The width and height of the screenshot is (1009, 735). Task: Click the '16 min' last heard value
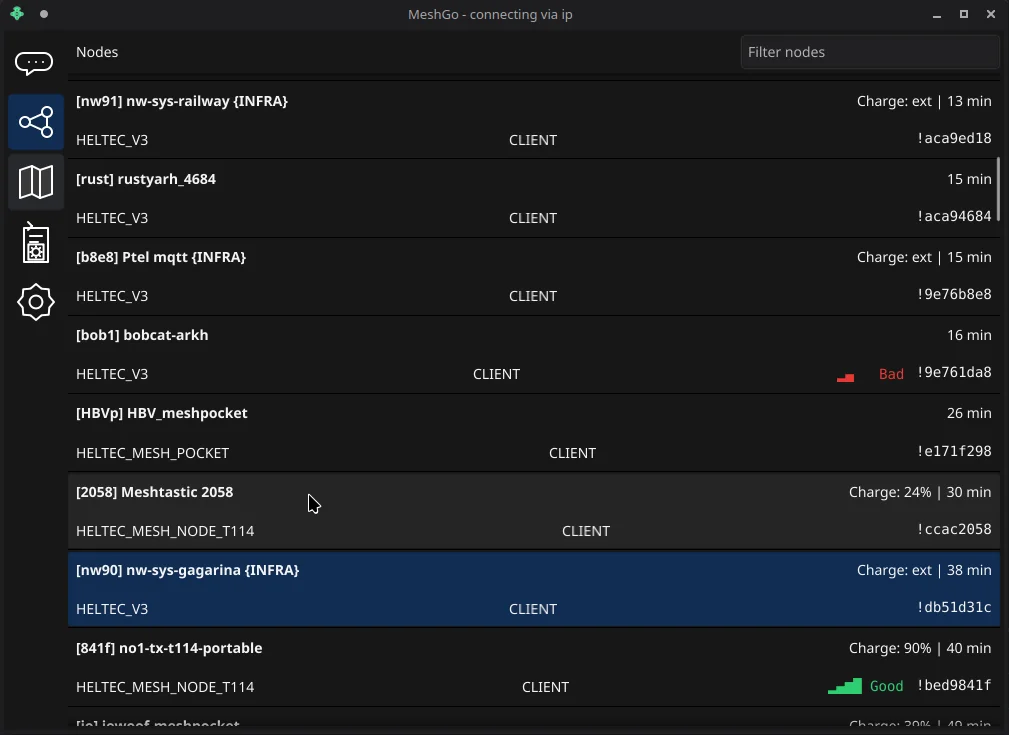(969, 335)
